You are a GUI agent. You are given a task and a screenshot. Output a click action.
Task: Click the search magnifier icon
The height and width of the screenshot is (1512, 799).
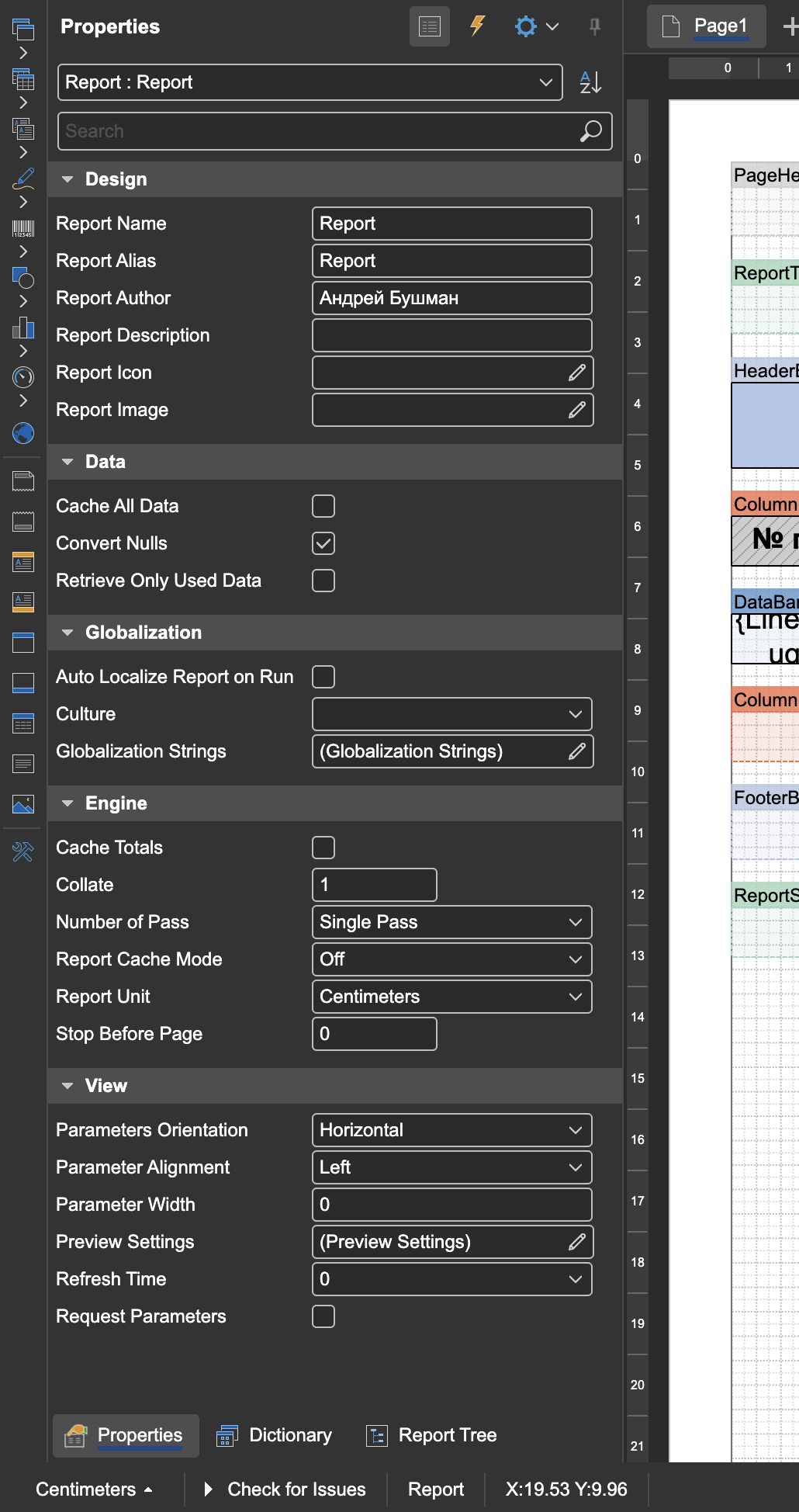pos(591,131)
